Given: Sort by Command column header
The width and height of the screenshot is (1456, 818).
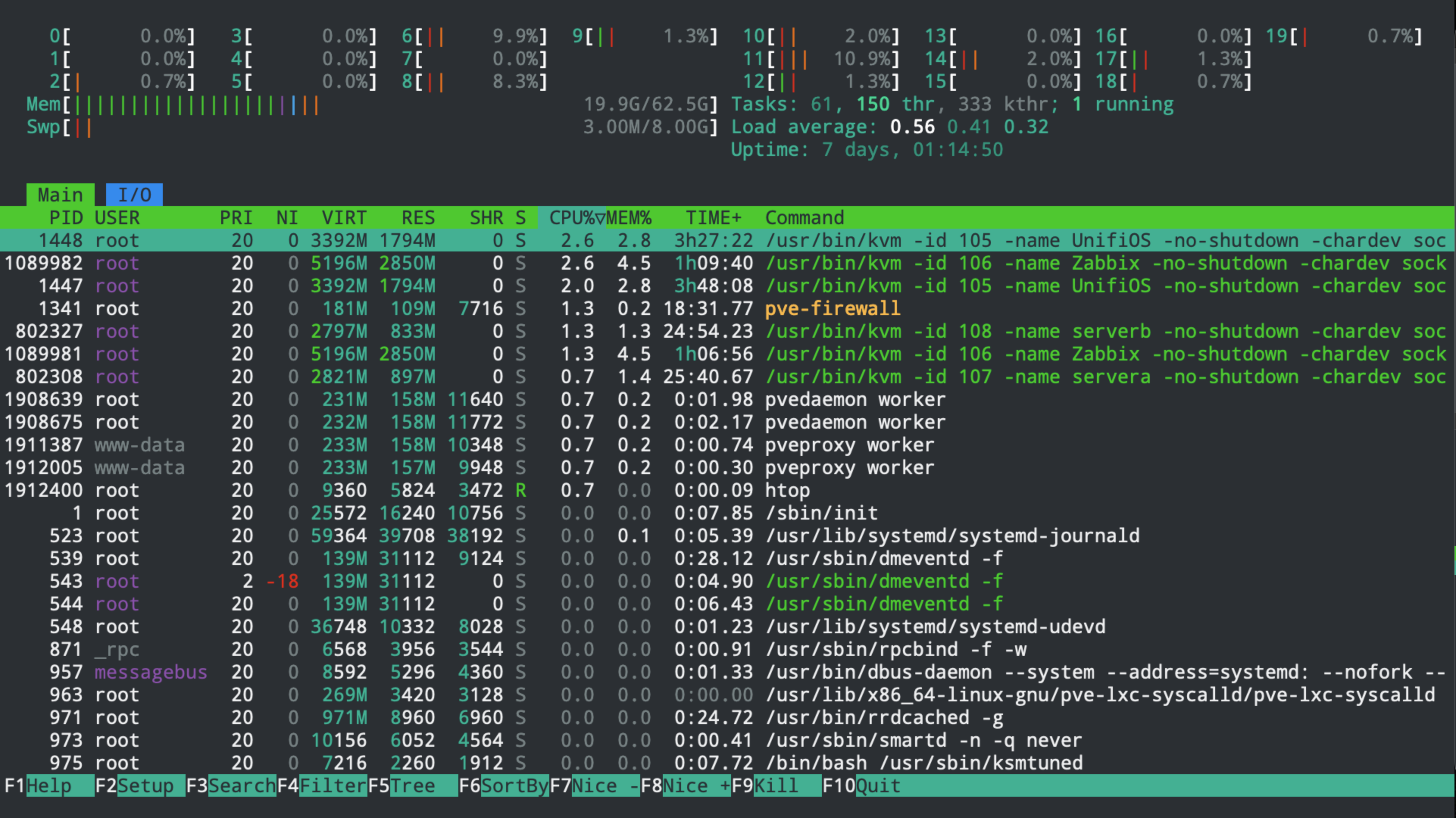Looking at the screenshot, I should (805, 218).
